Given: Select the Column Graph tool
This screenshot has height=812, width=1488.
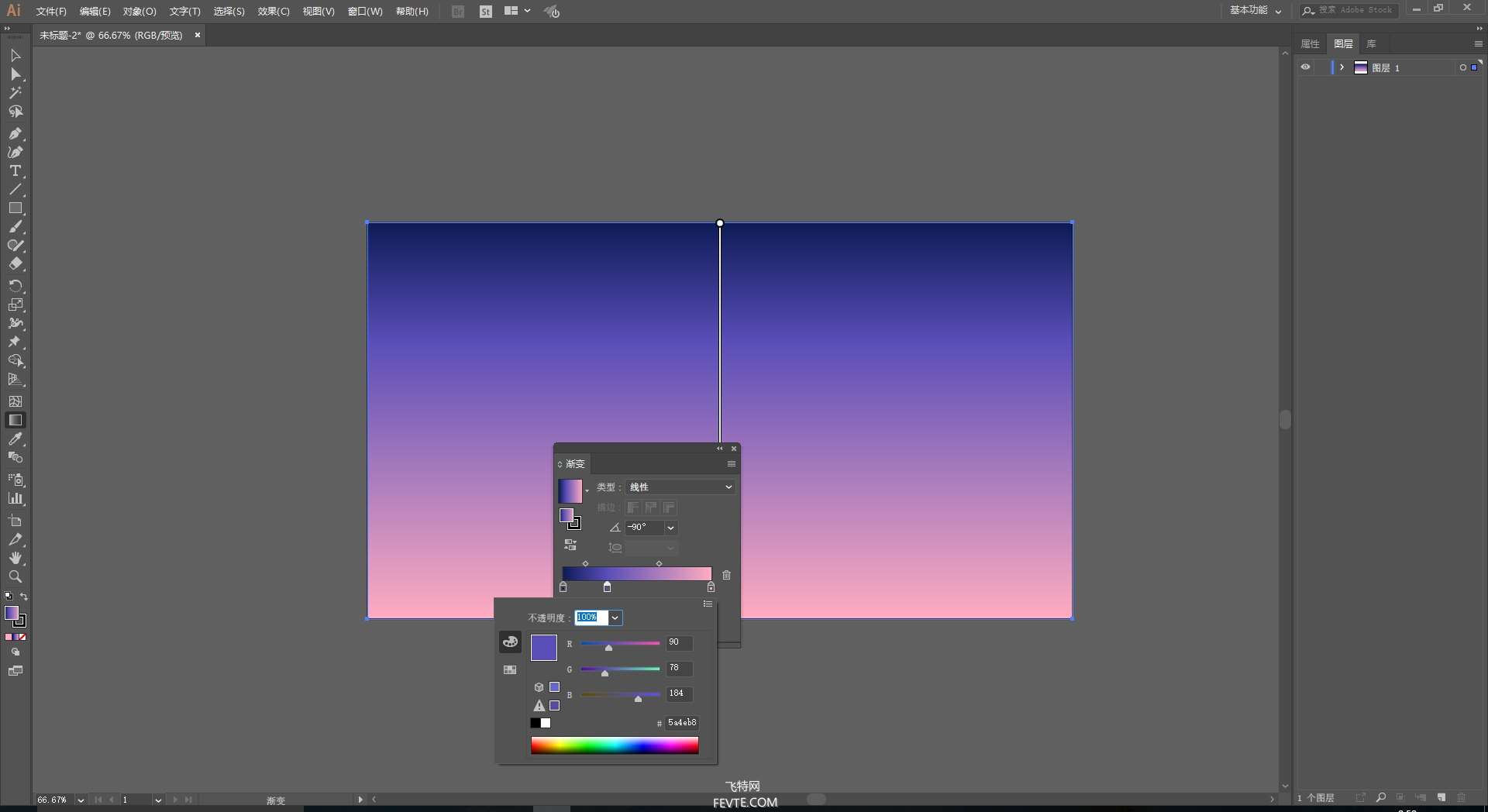Looking at the screenshot, I should pos(15,498).
